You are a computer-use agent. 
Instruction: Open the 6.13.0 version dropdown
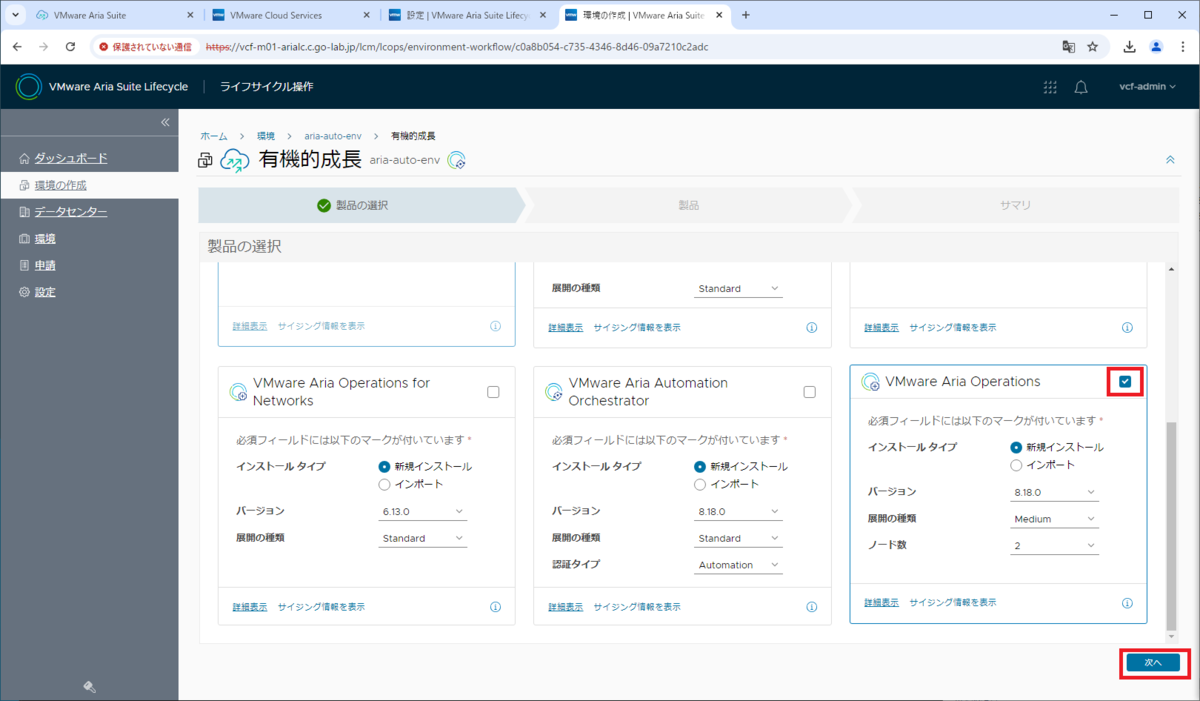click(423, 511)
